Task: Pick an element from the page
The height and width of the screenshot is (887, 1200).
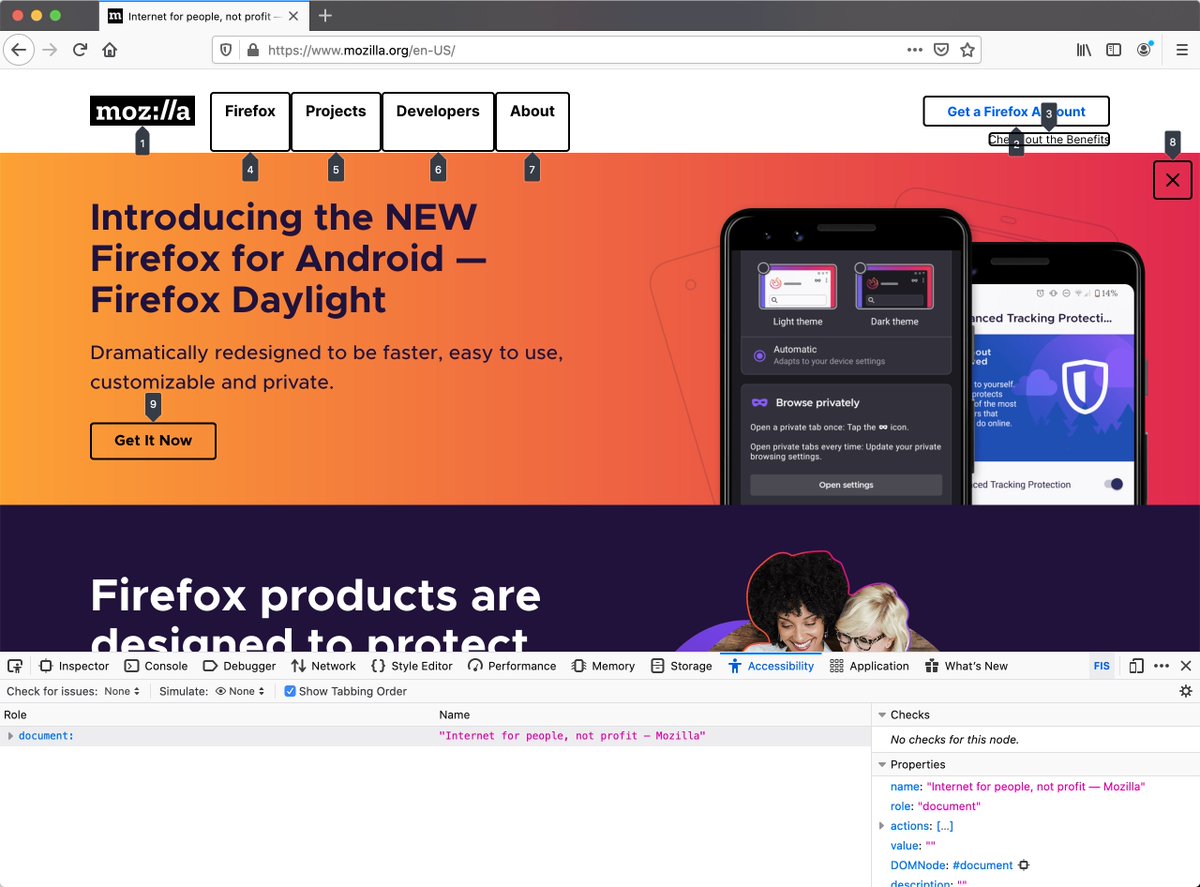Action: click(15, 666)
